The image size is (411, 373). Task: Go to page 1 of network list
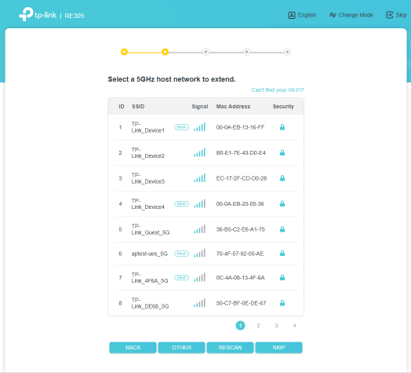point(240,325)
